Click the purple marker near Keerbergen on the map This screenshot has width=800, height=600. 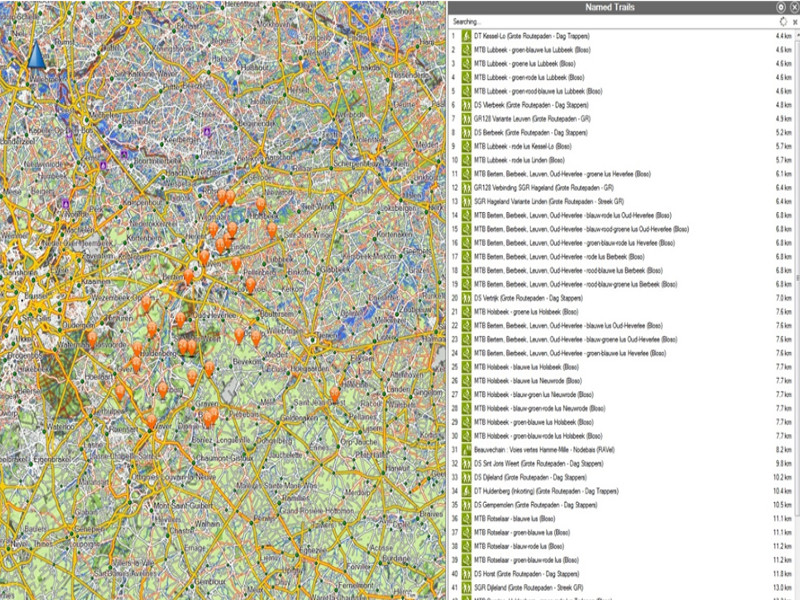coord(207,131)
